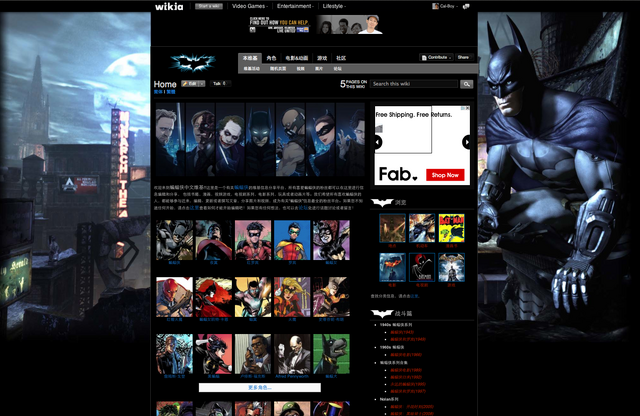Open the Dark Knight movie poster thumbnail
Viewport: 640px width, 416px height.
tap(392, 267)
